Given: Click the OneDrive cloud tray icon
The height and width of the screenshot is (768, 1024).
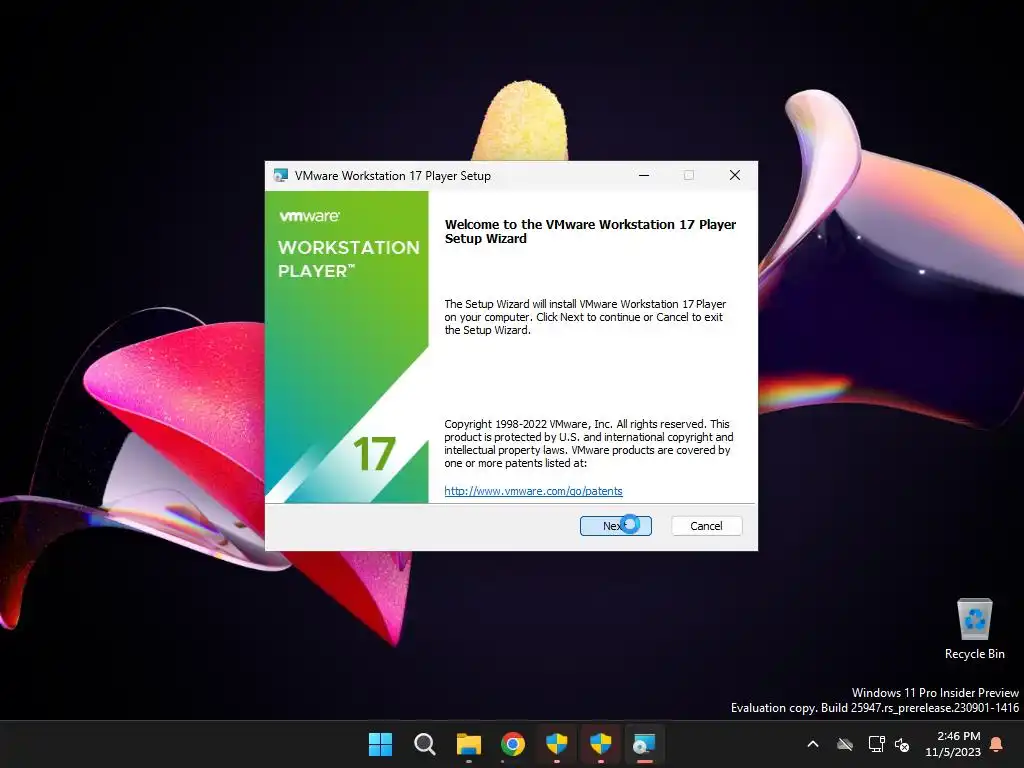Looking at the screenshot, I should click(x=845, y=744).
